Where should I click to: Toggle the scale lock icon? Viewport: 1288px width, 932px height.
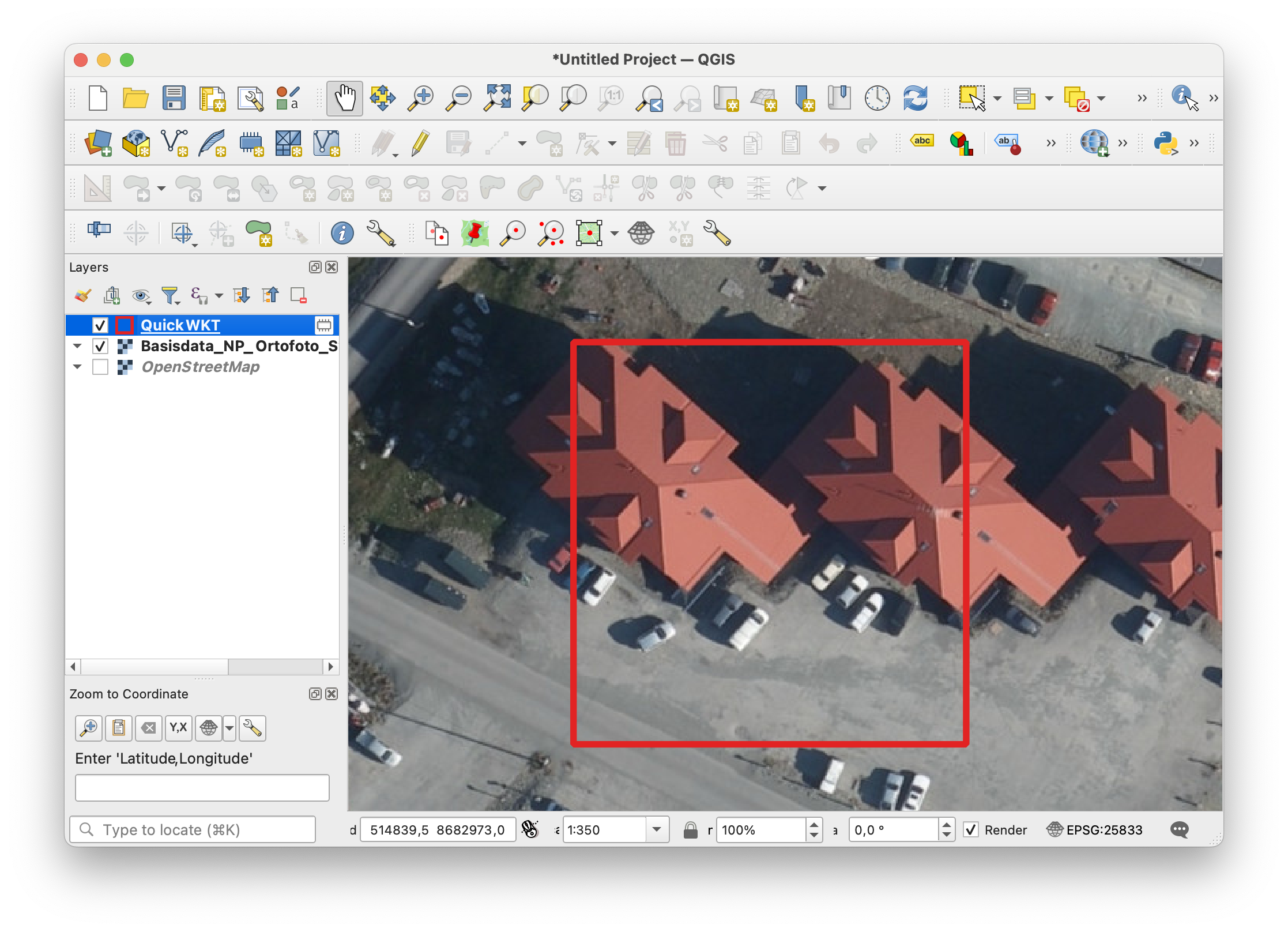coord(690,830)
